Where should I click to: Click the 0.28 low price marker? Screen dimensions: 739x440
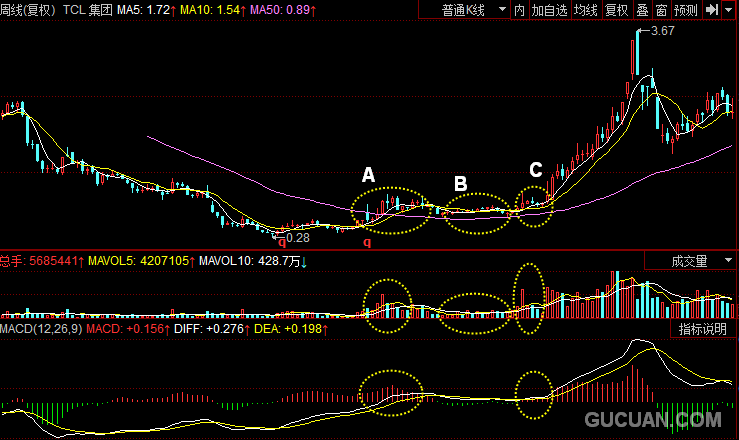pyautogui.click(x=298, y=238)
